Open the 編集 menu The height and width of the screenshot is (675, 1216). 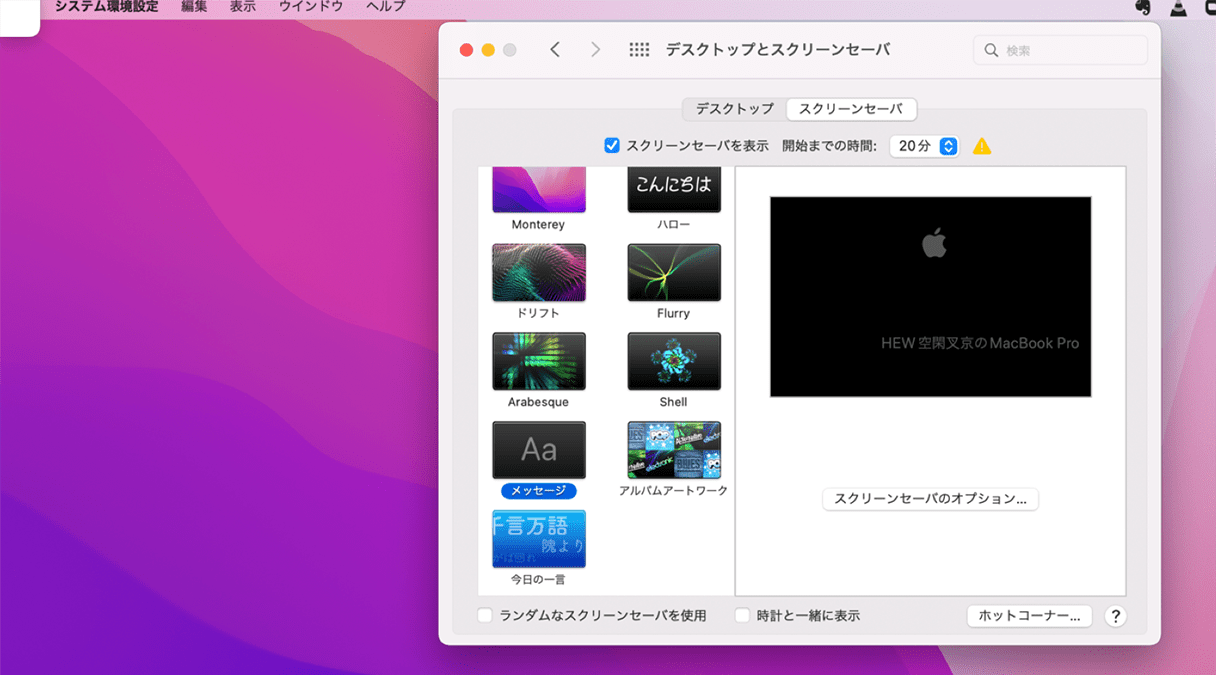tap(194, 7)
